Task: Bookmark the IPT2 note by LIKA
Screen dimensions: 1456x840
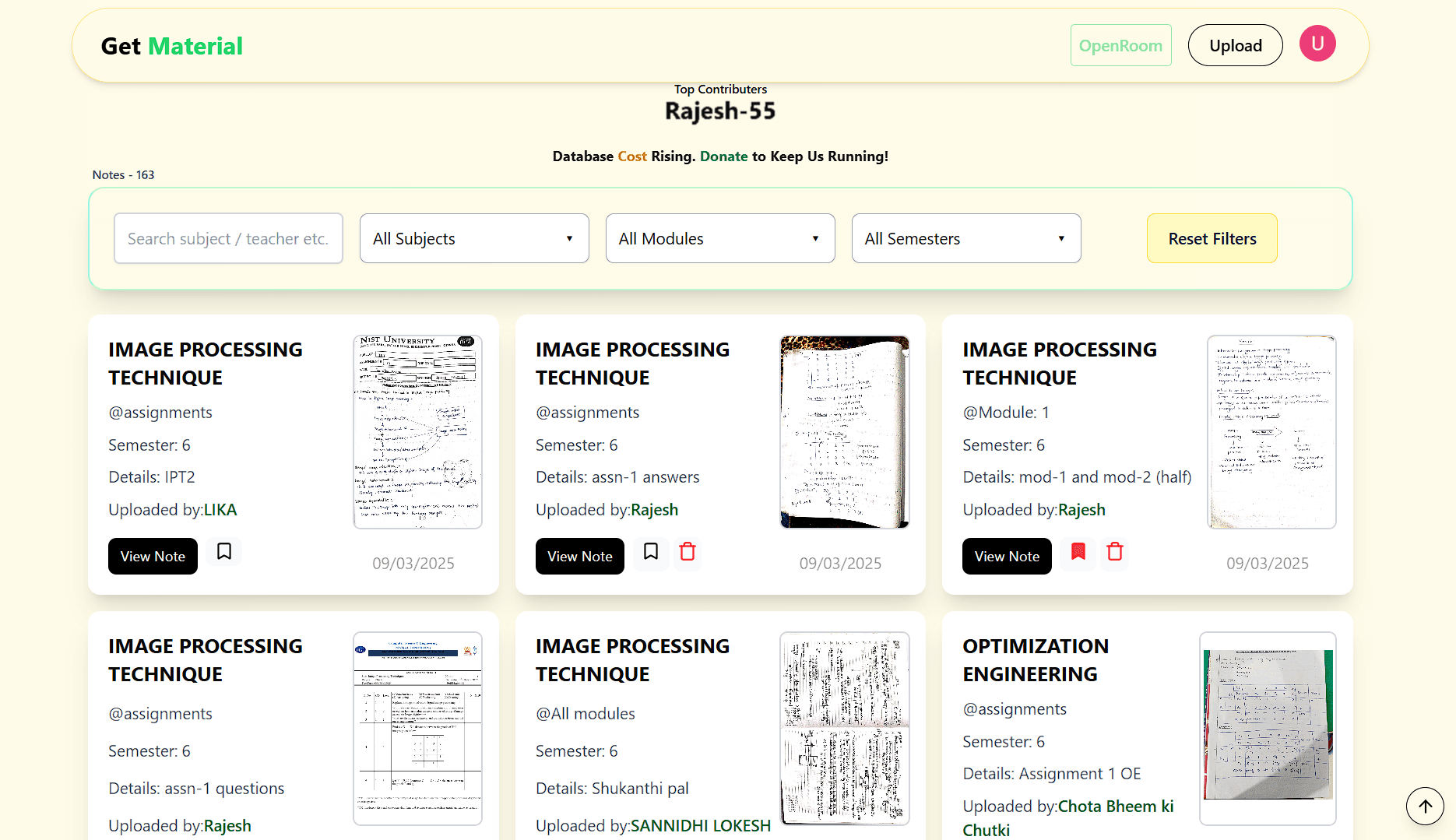Action: 224,552
